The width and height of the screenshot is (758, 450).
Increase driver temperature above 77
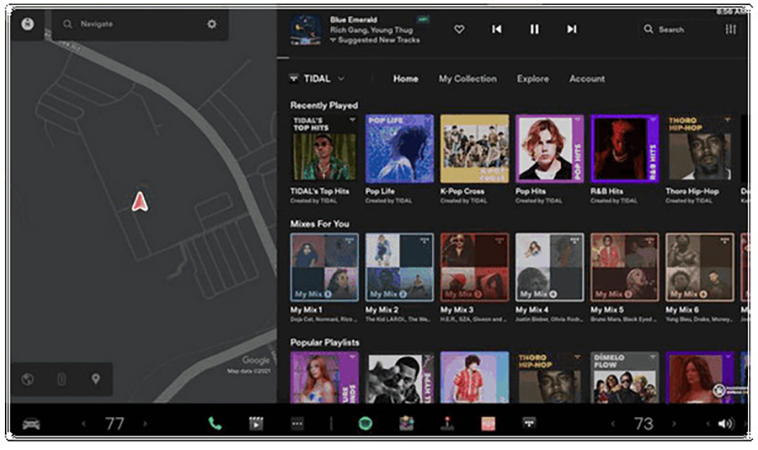145,424
